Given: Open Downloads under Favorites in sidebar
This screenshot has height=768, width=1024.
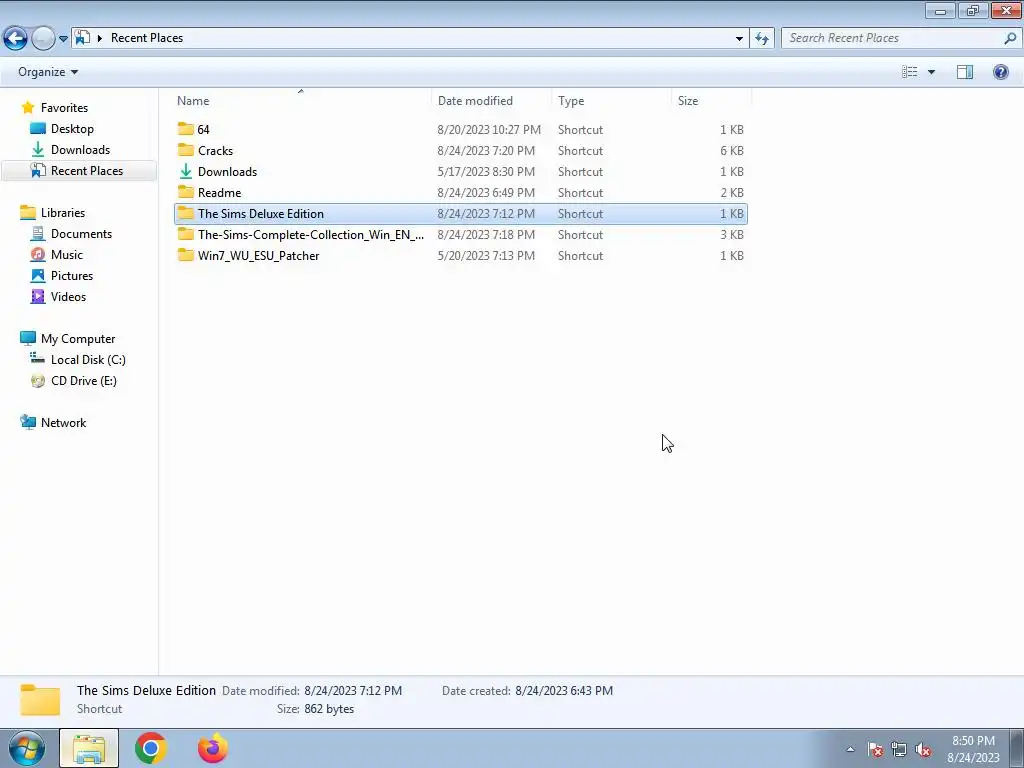Looking at the screenshot, I should [80, 150].
